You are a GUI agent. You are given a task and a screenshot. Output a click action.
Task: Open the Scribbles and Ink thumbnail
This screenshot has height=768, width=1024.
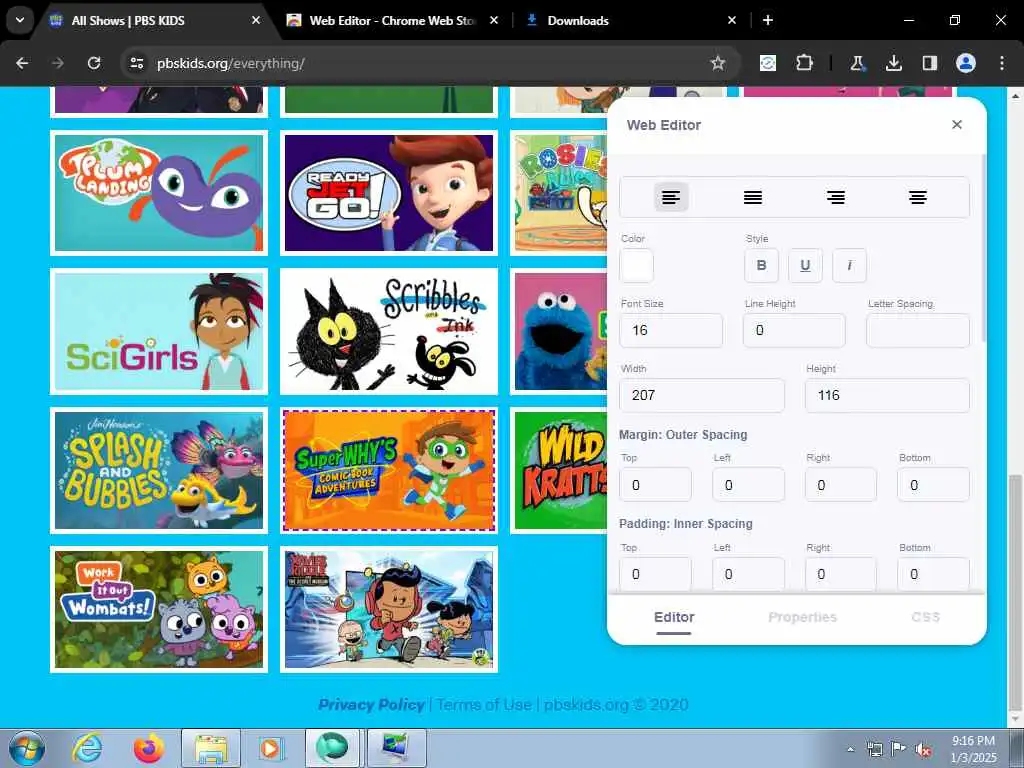pyautogui.click(x=389, y=332)
